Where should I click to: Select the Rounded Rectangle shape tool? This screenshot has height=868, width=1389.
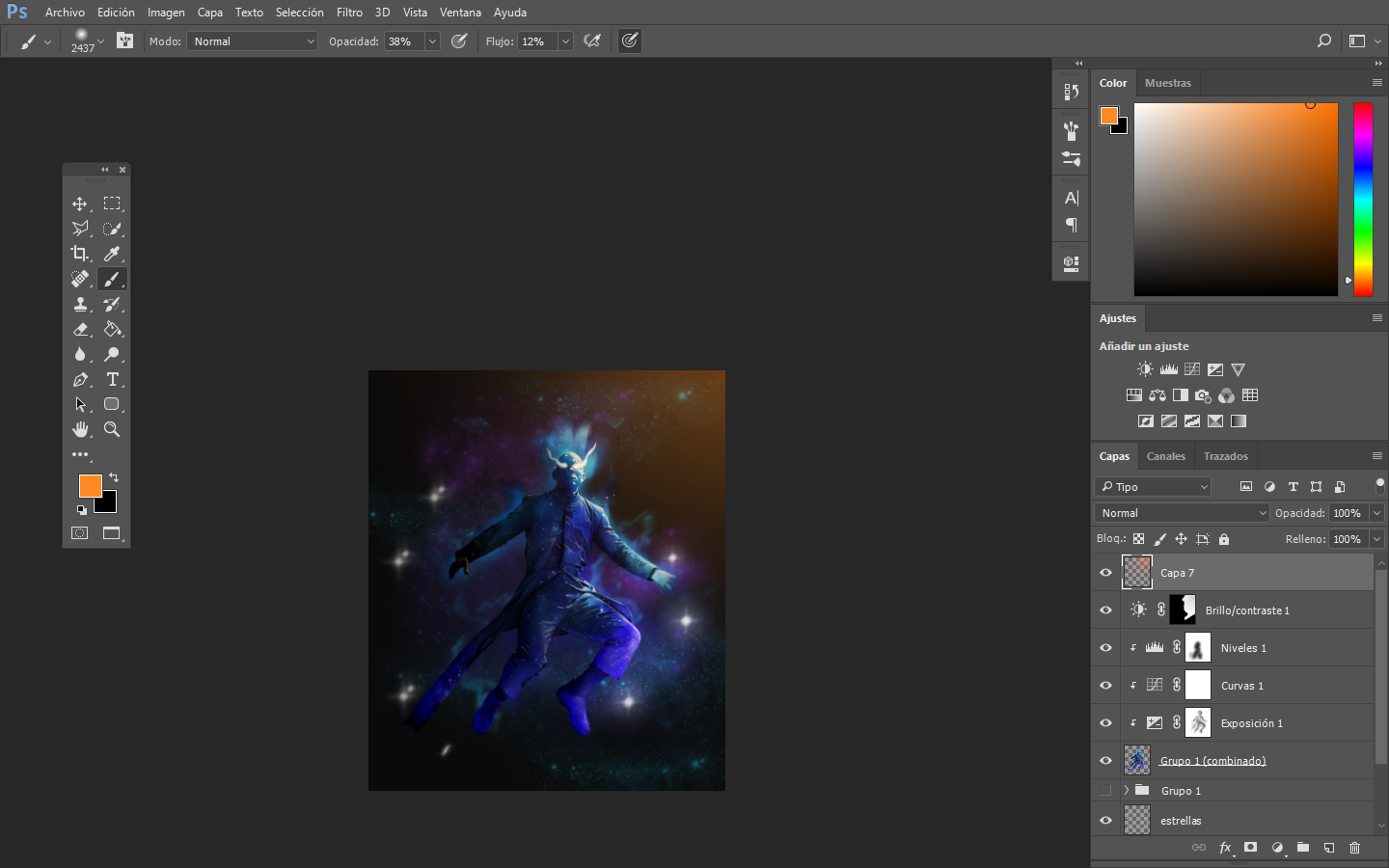(x=112, y=404)
